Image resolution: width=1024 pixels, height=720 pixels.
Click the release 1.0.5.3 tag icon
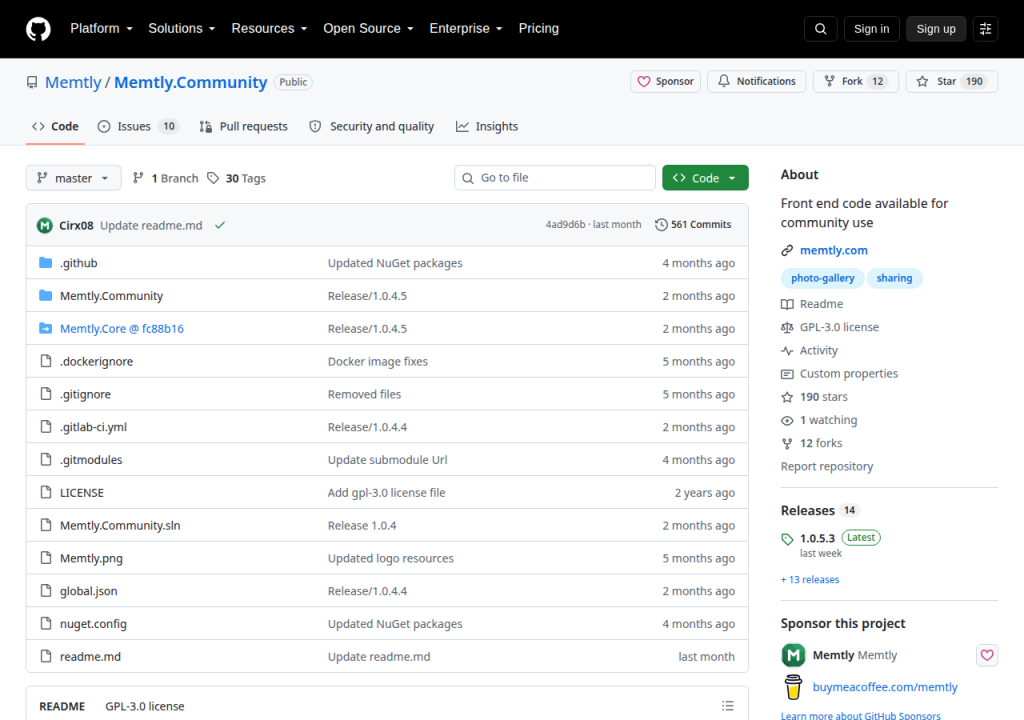tap(787, 539)
